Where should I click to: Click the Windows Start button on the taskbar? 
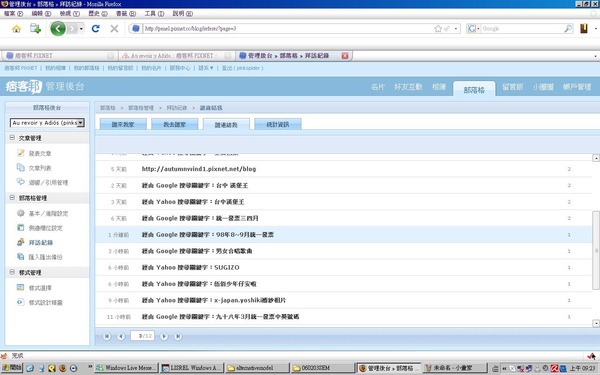(12, 368)
